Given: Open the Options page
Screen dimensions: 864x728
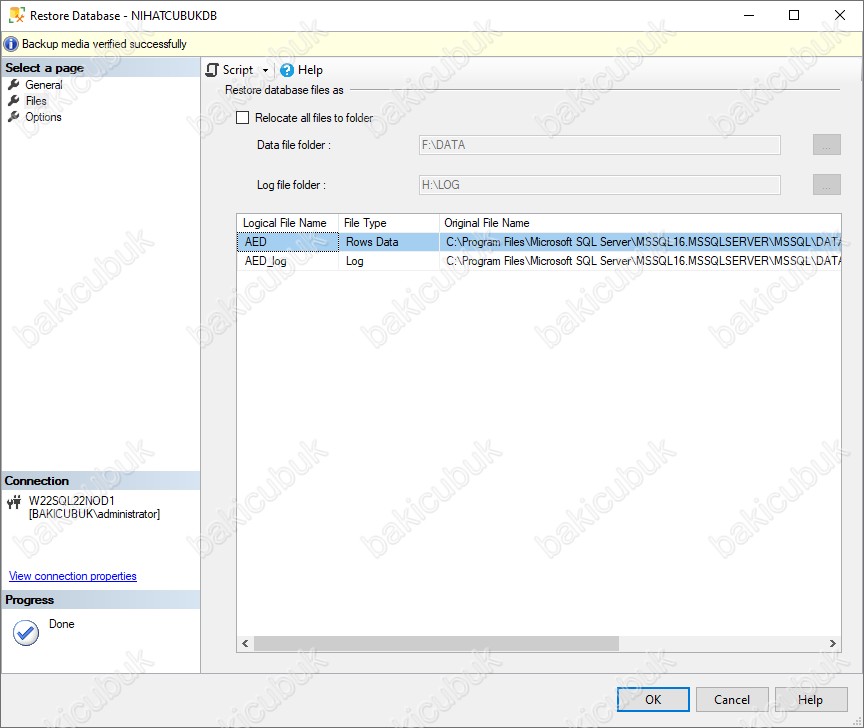Looking at the screenshot, I should [x=43, y=117].
